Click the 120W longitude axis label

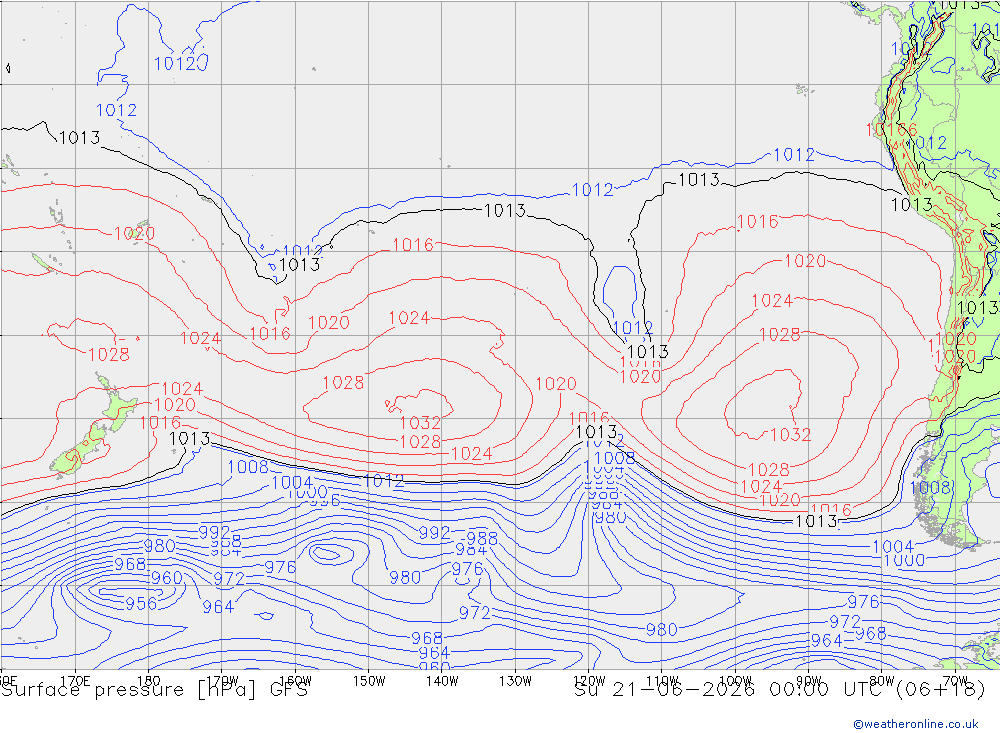click(x=589, y=681)
